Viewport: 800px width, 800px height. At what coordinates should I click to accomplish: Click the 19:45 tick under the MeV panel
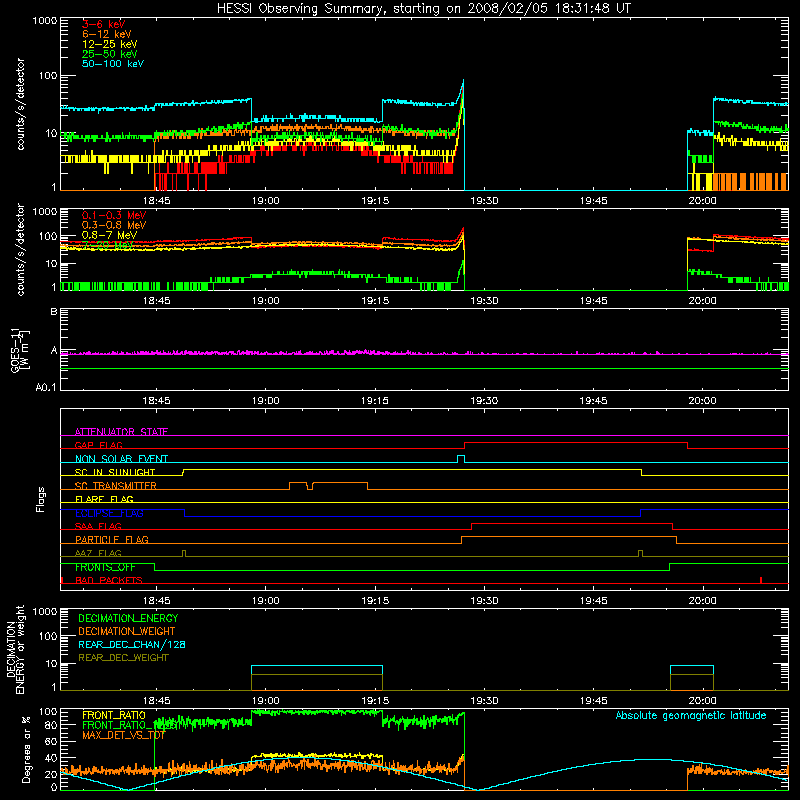click(593, 301)
